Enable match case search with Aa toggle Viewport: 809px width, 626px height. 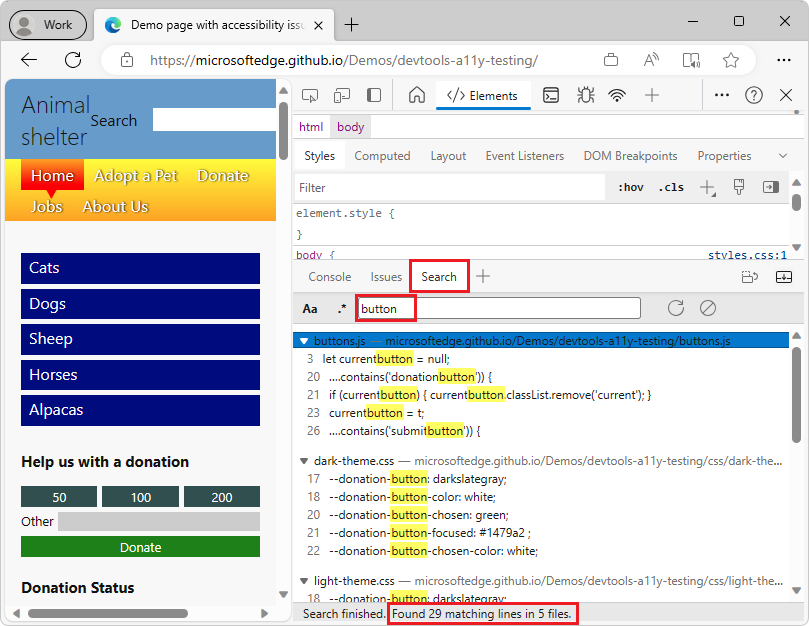click(x=310, y=308)
